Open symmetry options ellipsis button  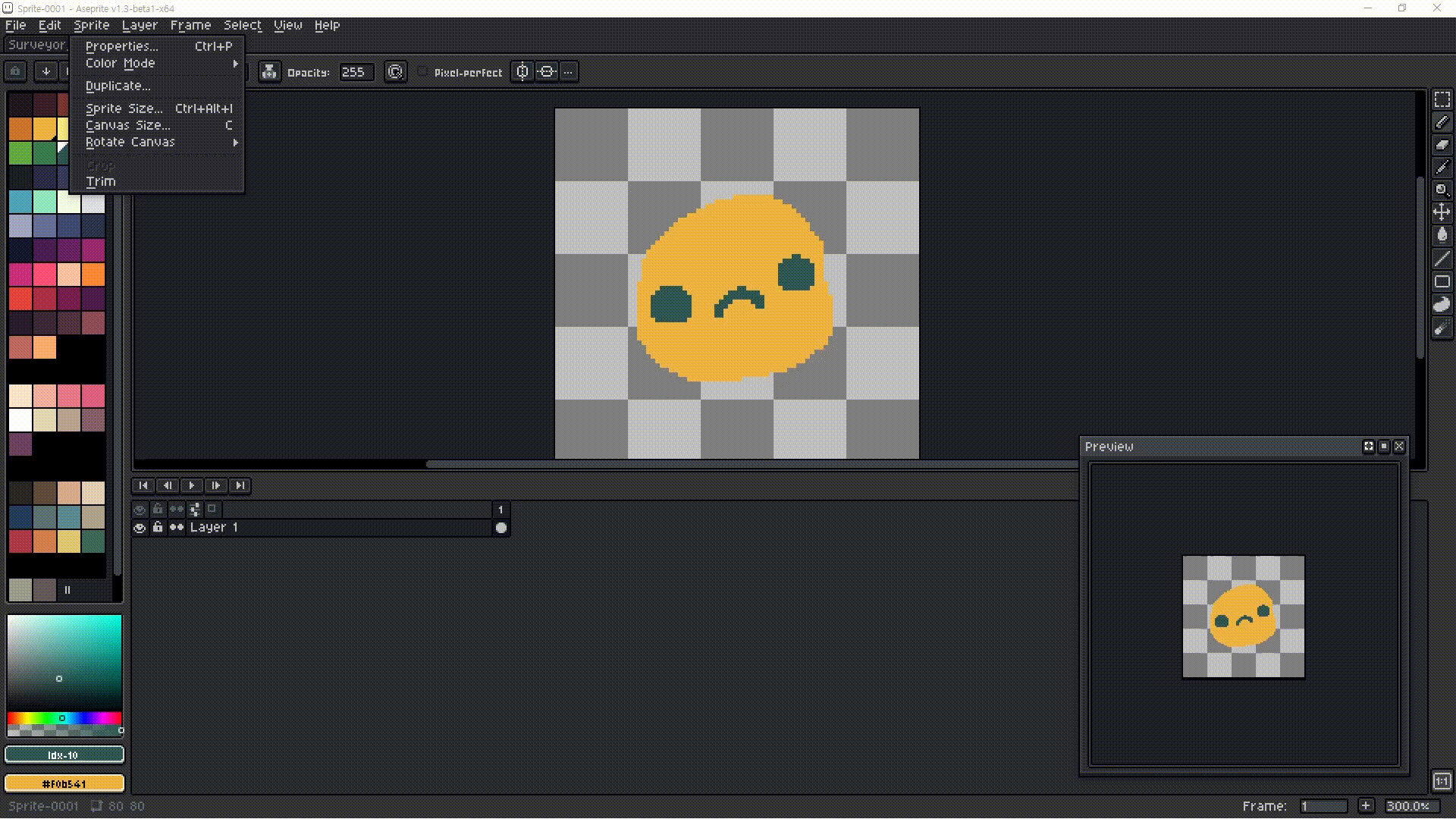tap(569, 72)
